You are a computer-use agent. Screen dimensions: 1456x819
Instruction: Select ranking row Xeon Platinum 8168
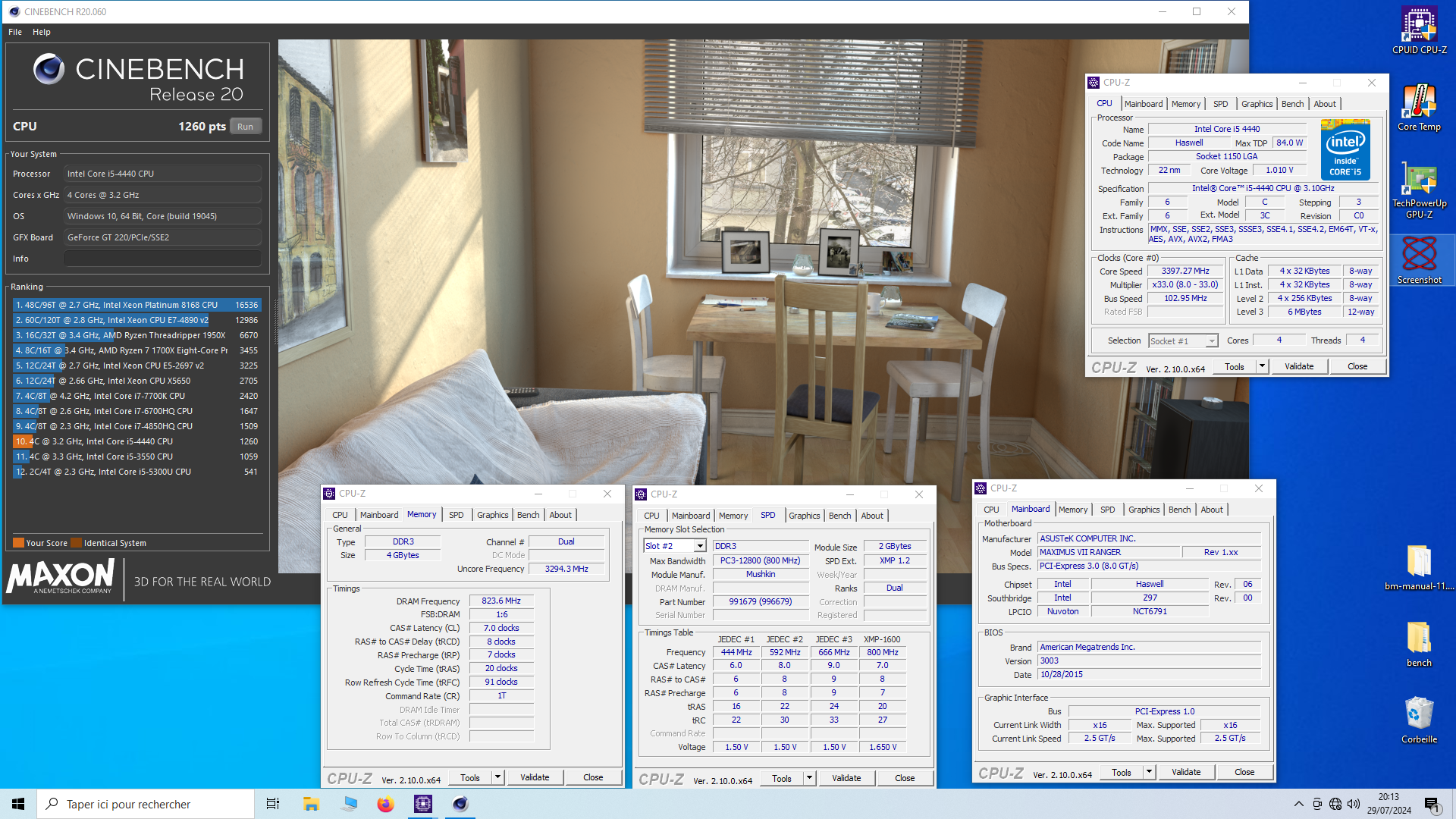[137, 305]
